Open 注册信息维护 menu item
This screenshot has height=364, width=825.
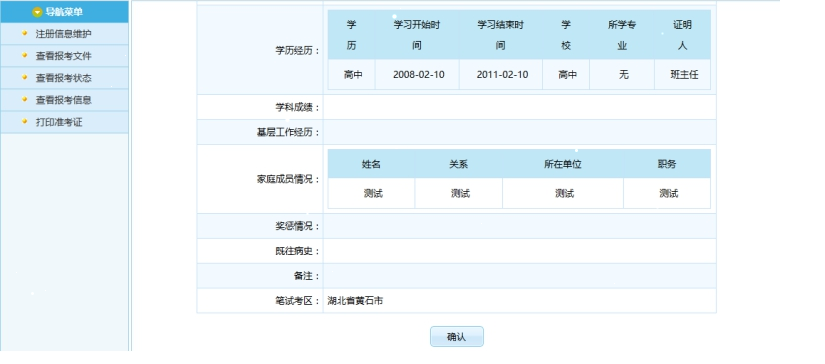click(x=64, y=34)
